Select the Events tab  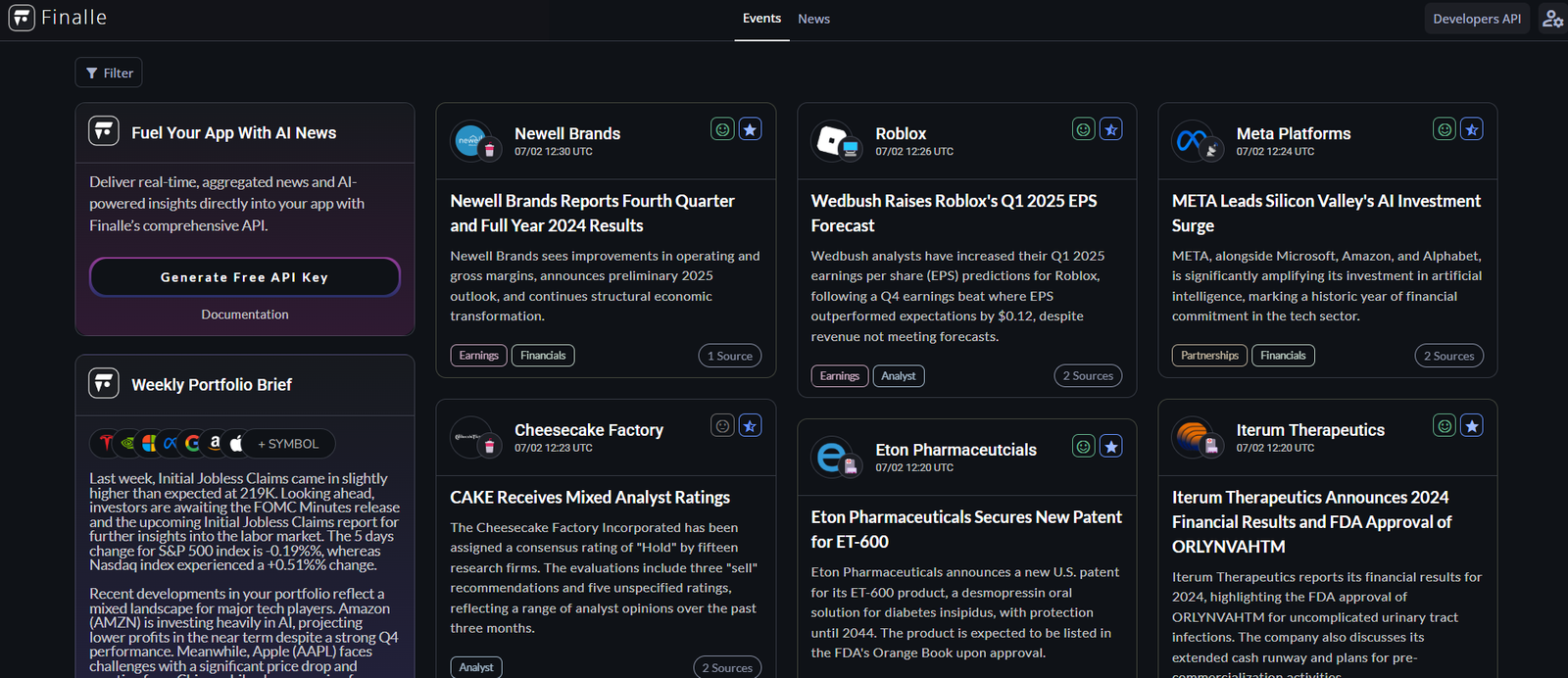click(x=761, y=19)
